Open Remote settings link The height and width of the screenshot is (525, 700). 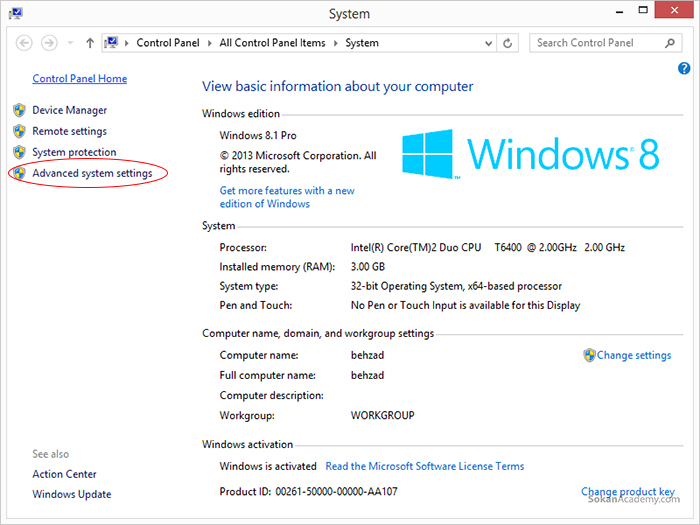[x=69, y=131]
